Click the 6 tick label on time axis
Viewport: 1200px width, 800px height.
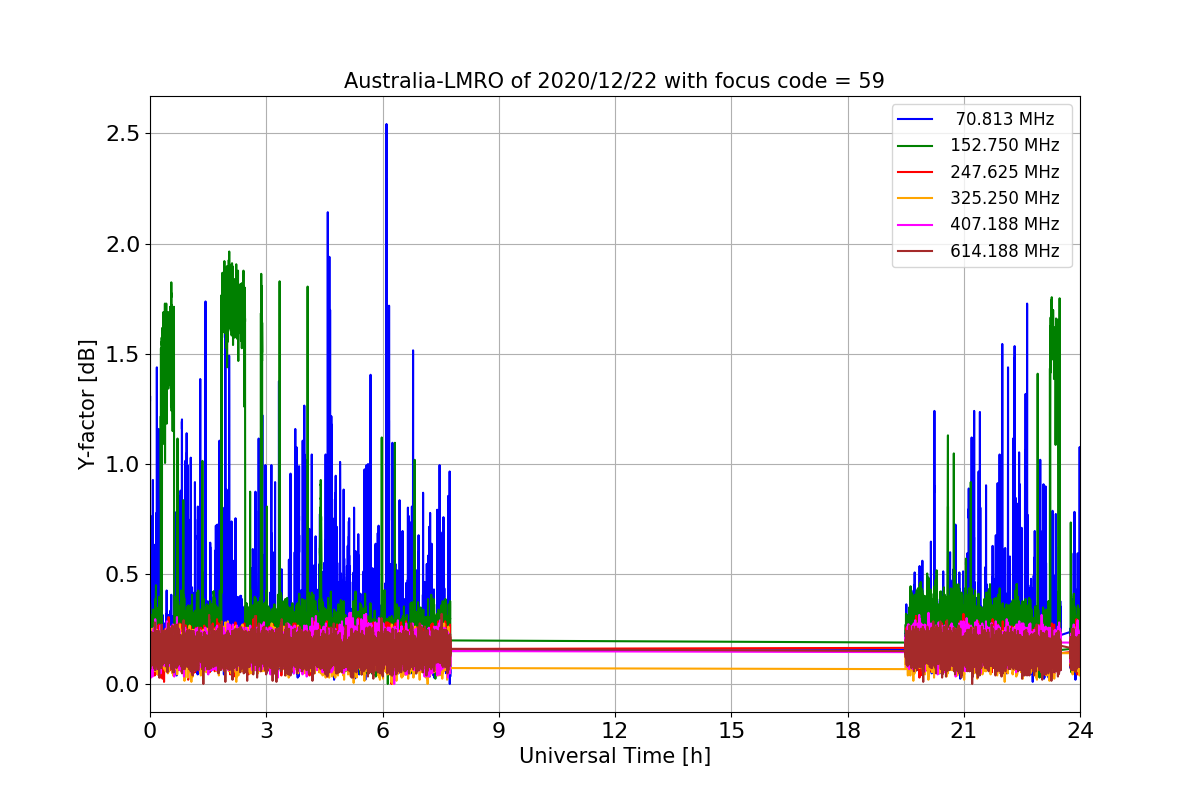pyautogui.click(x=382, y=730)
